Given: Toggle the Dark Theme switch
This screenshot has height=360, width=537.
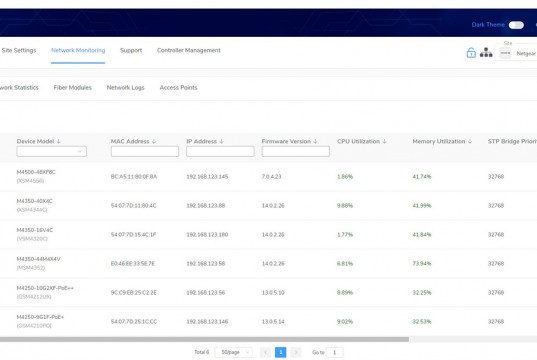Looking at the screenshot, I should point(516,25).
